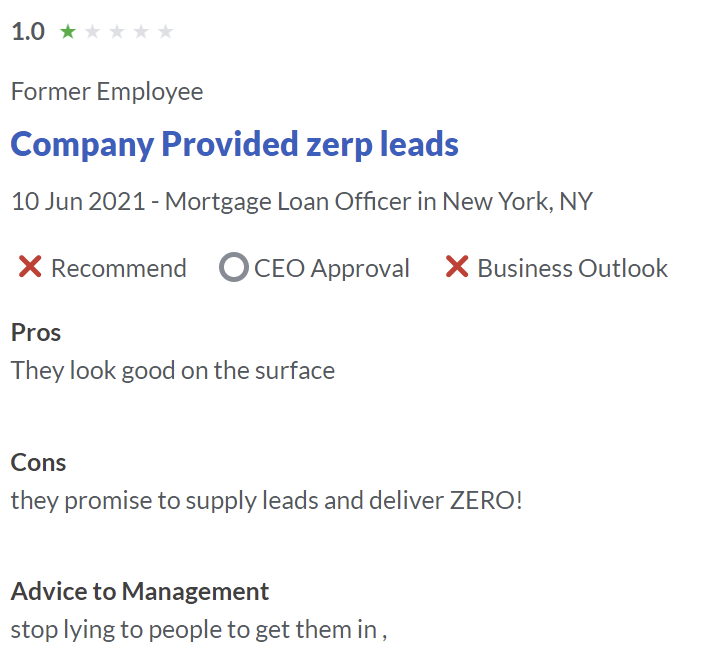Screen dimensions: 718x653
Task: Select the Recommend label
Action: point(119,268)
